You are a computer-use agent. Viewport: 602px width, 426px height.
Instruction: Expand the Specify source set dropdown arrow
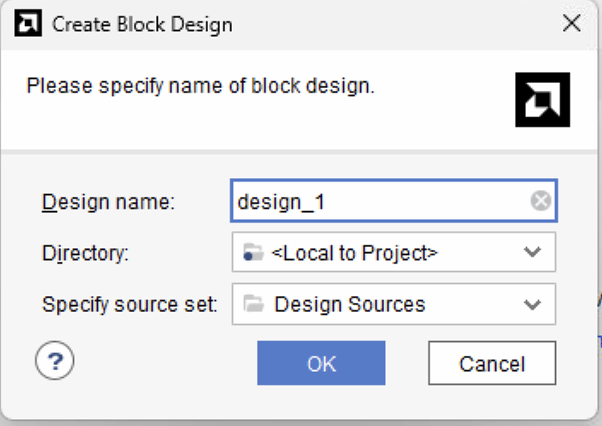[x=532, y=304]
